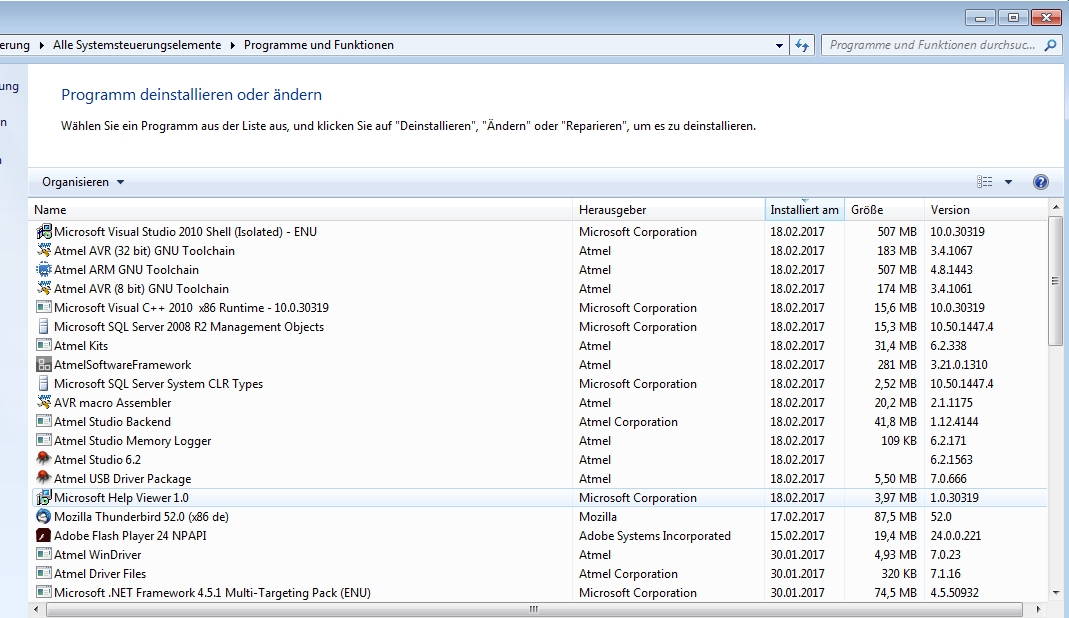Image resolution: width=1069 pixels, height=618 pixels.
Task: Click the Atmel Studio Backend icon
Action: point(44,422)
